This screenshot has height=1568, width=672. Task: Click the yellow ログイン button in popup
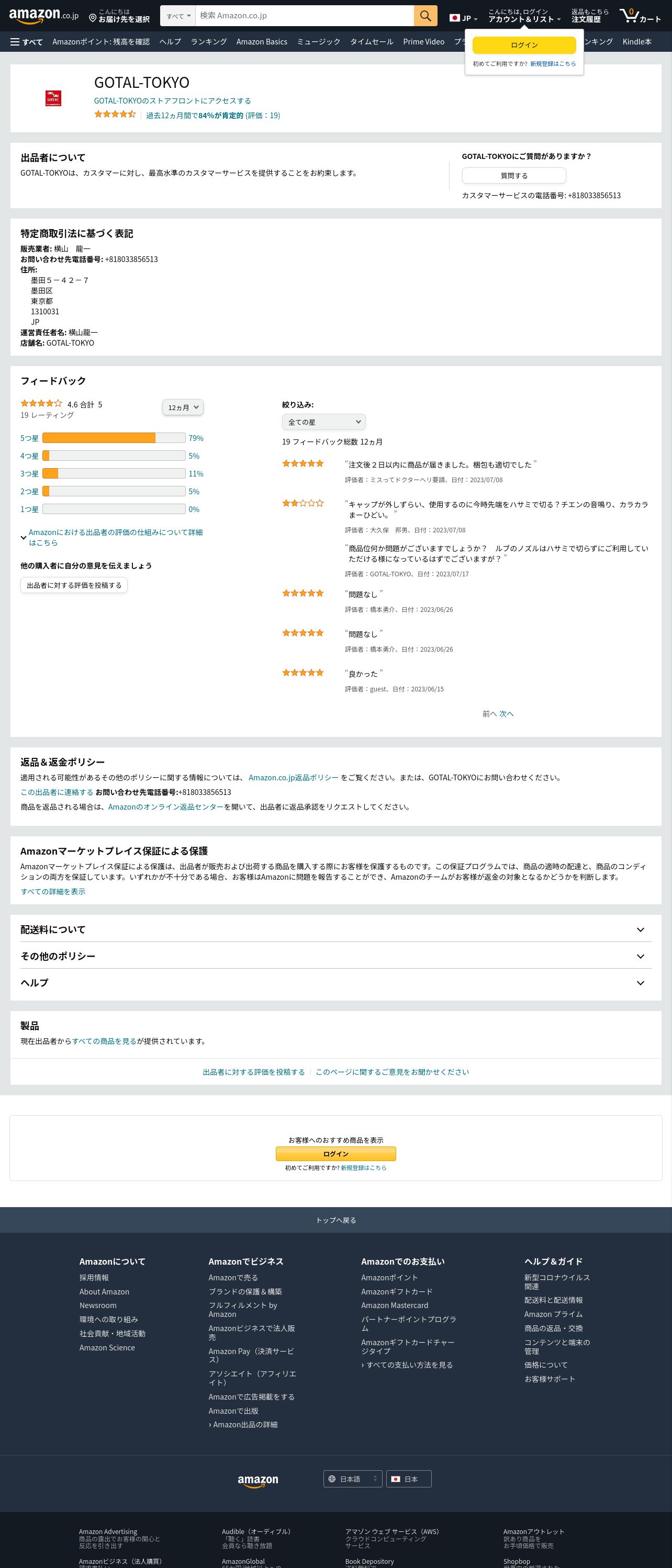pyautogui.click(x=524, y=45)
